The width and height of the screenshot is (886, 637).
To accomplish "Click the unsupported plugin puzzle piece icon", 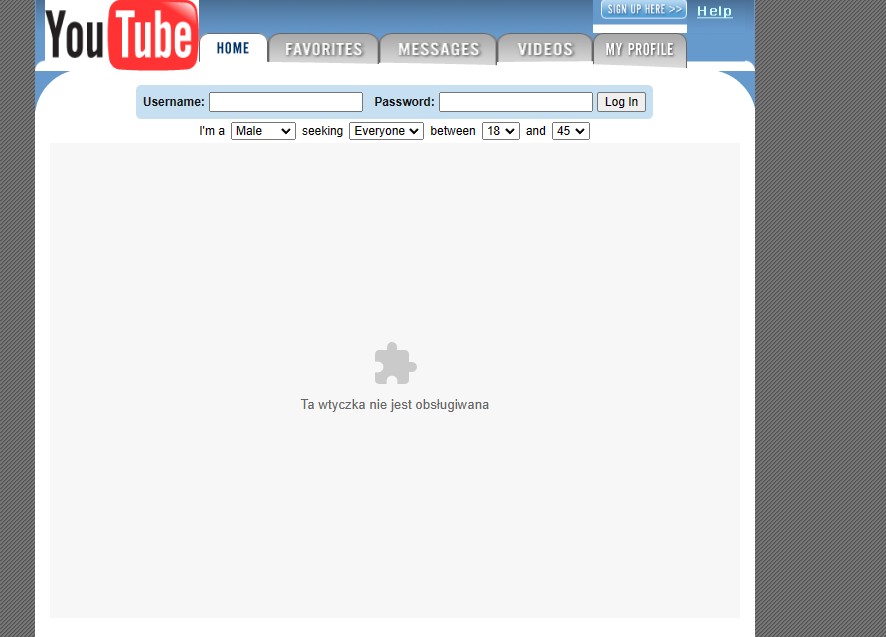I will tap(395, 364).
